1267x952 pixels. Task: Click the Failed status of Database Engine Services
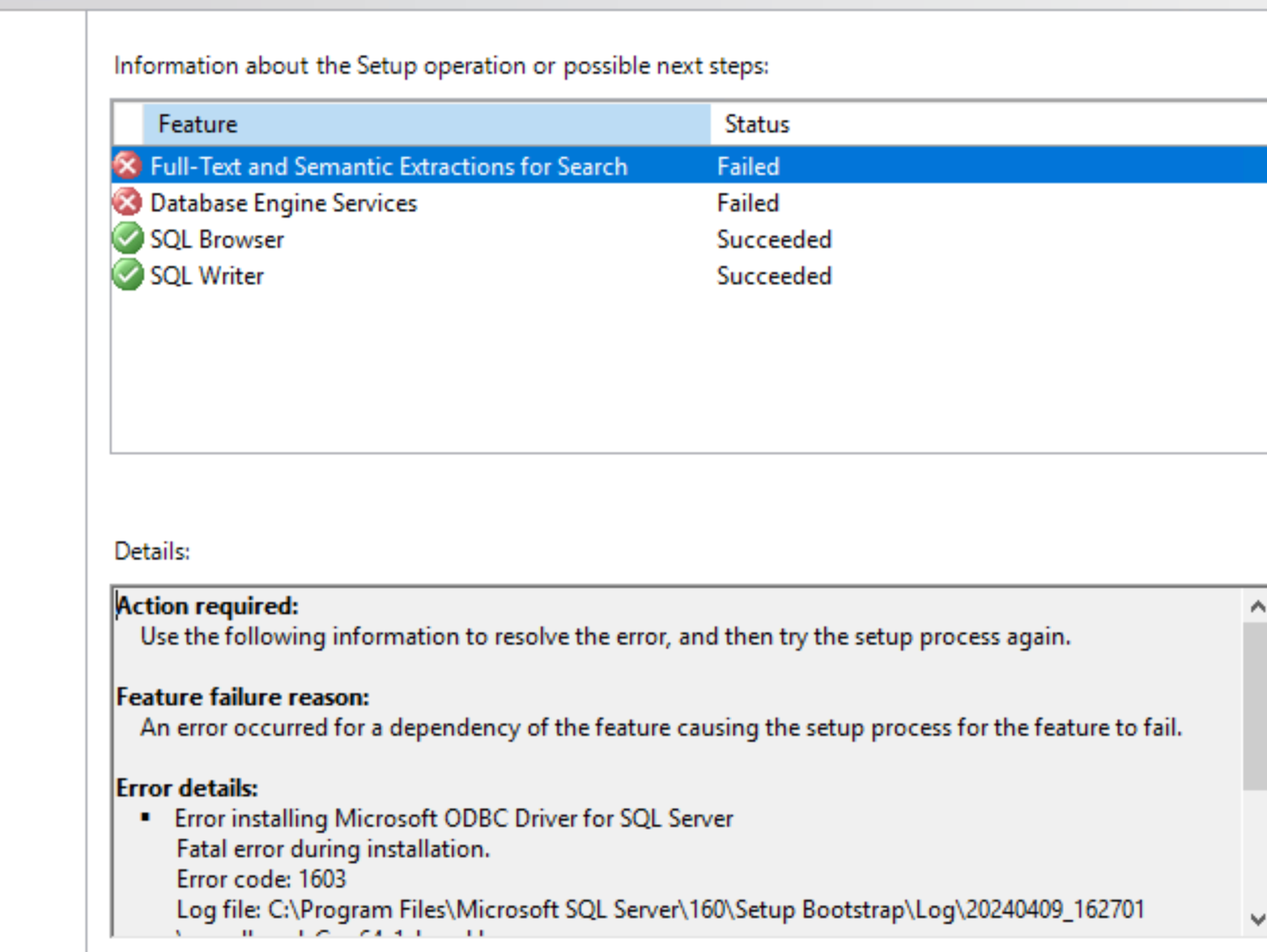pos(748,203)
